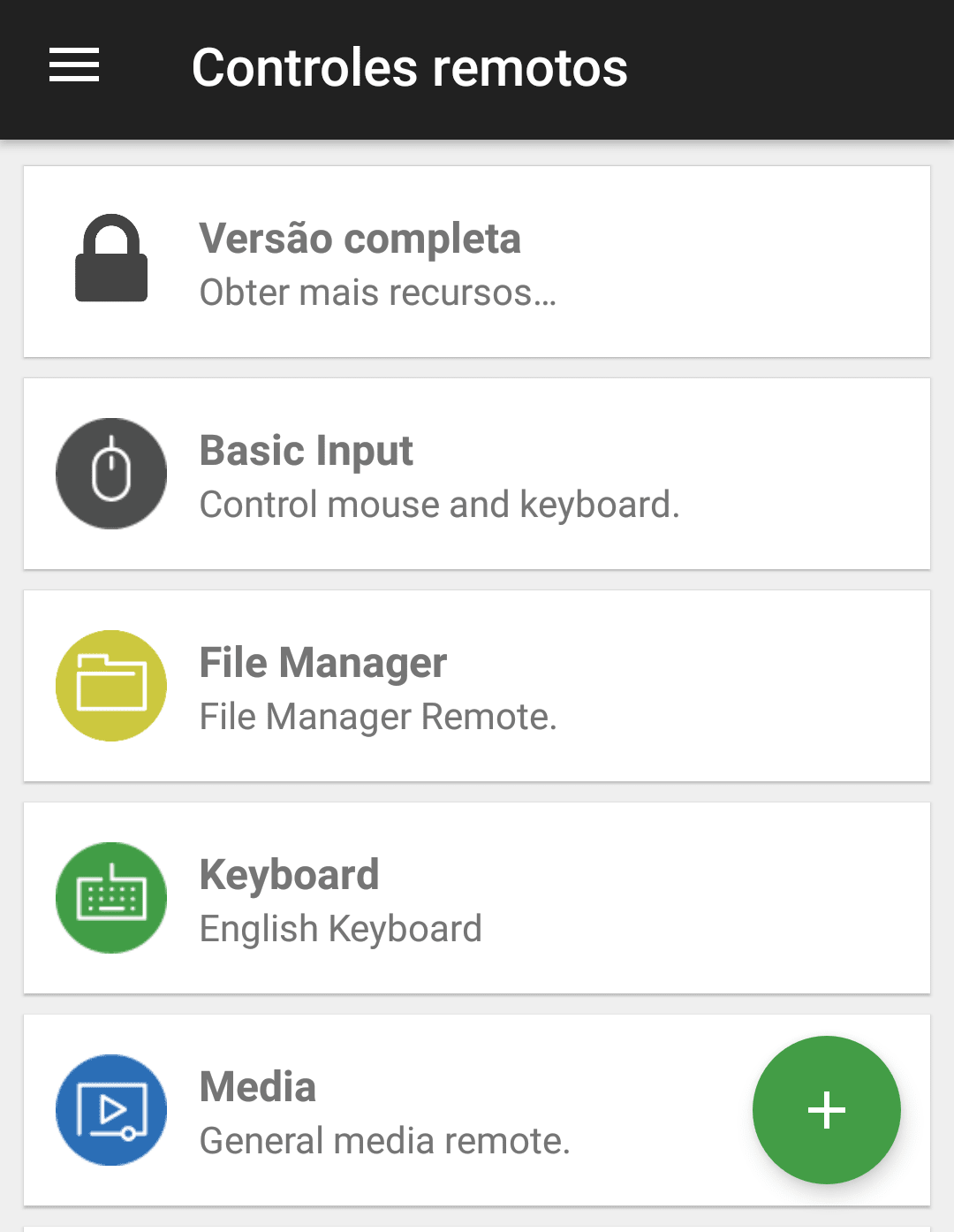
Task: Select the yellow folder File Manager icon
Action: coord(111,686)
